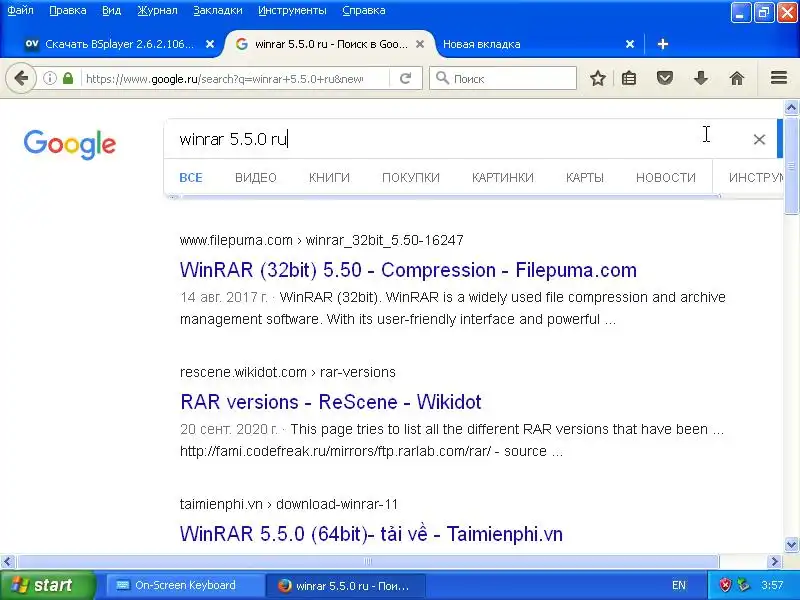The image size is (800, 600).
Task: Open WinRAR 5.5.0 (64bit) Taimienphi result
Action: (x=371, y=534)
